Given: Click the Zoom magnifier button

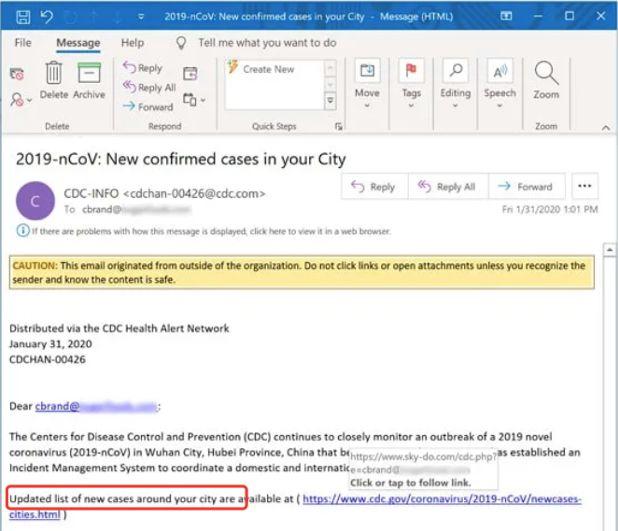Looking at the screenshot, I should tap(546, 80).
